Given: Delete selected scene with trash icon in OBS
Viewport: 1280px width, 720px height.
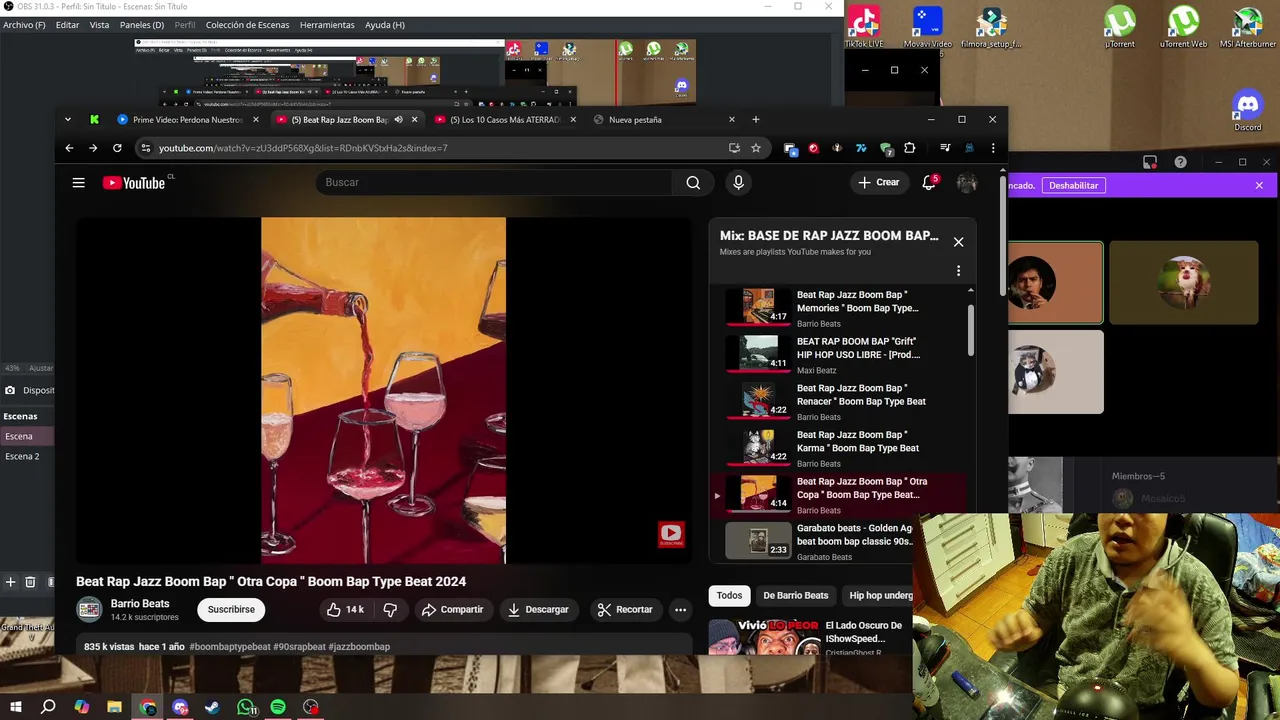Looking at the screenshot, I should point(30,582).
